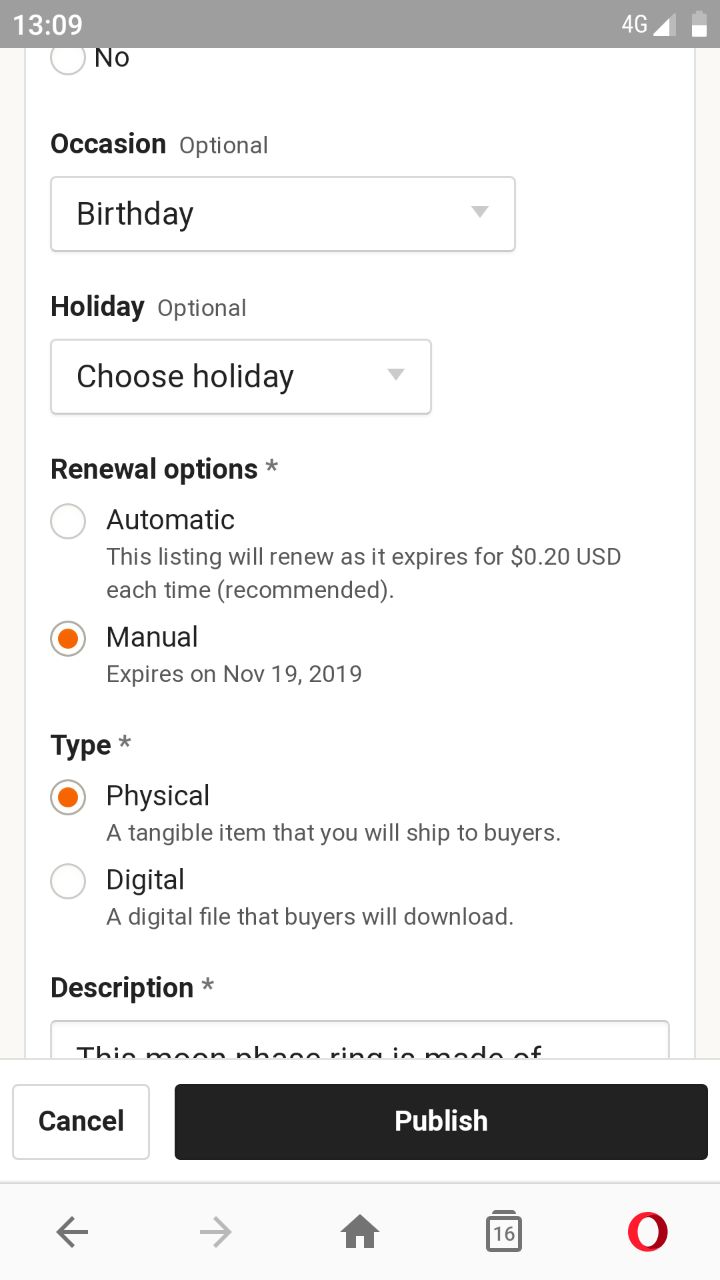Click the Publish button

tap(441, 1121)
